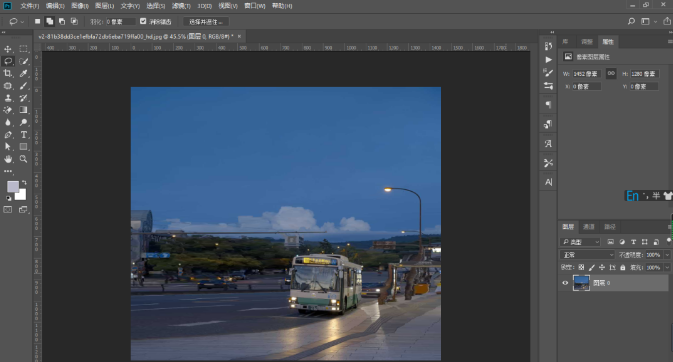The image size is (673, 362).
Task: Select the Rectangle shape tool
Action: pyautogui.click(x=24, y=147)
